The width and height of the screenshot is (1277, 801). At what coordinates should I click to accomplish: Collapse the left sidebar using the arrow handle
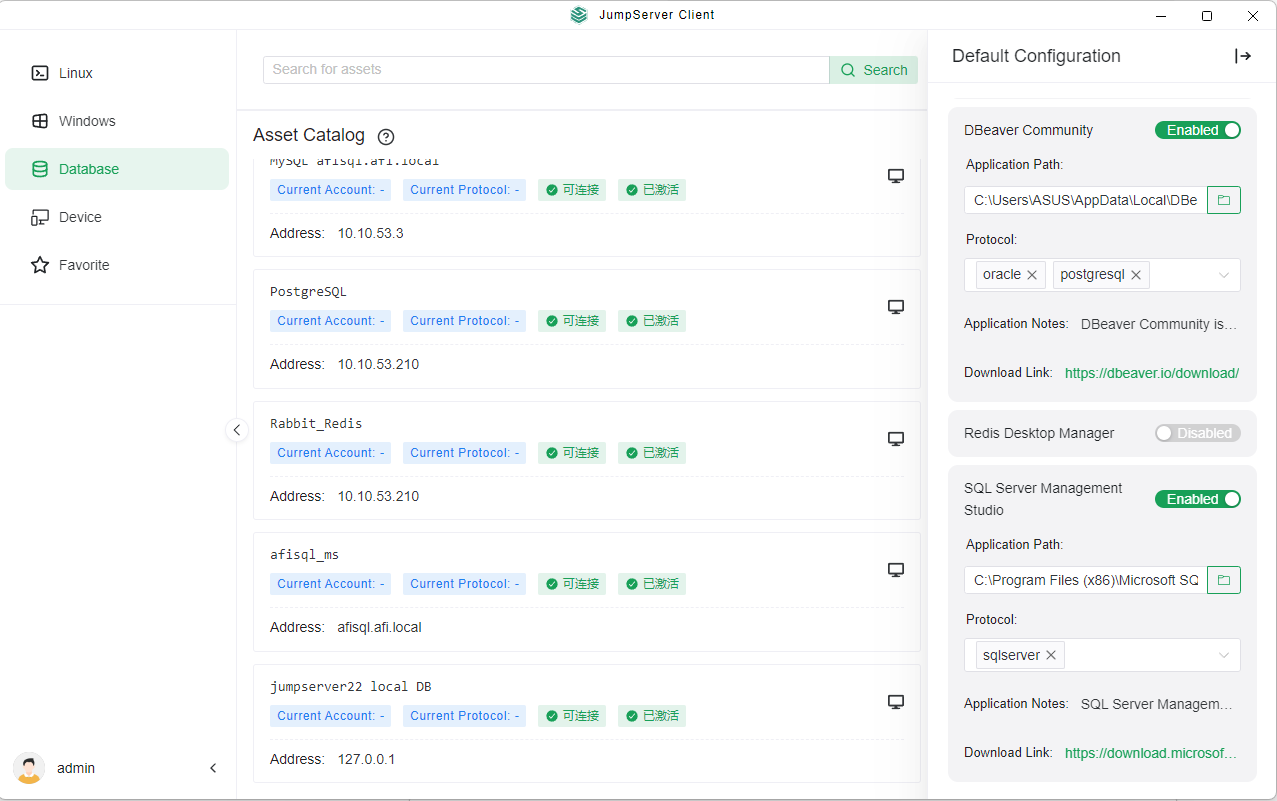[237, 430]
